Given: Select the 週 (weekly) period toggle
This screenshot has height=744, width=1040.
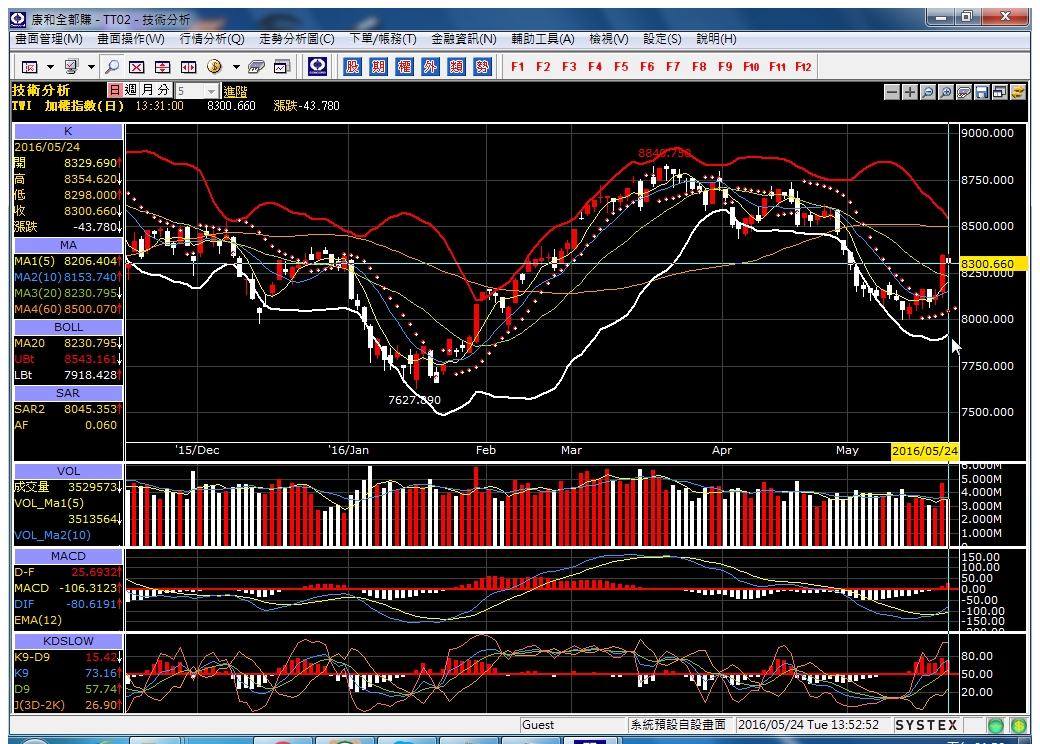Looking at the screenshot, I should point(131,90).
